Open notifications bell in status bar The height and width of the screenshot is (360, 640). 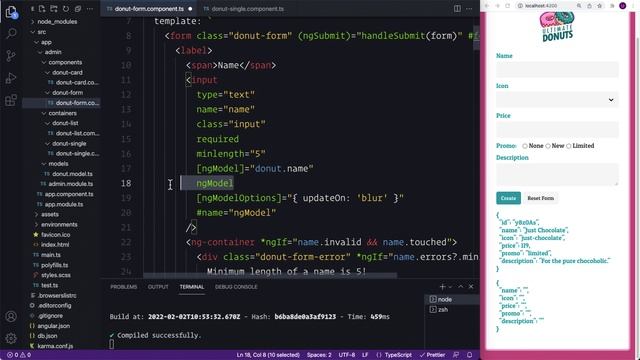[x=469, y=355]
